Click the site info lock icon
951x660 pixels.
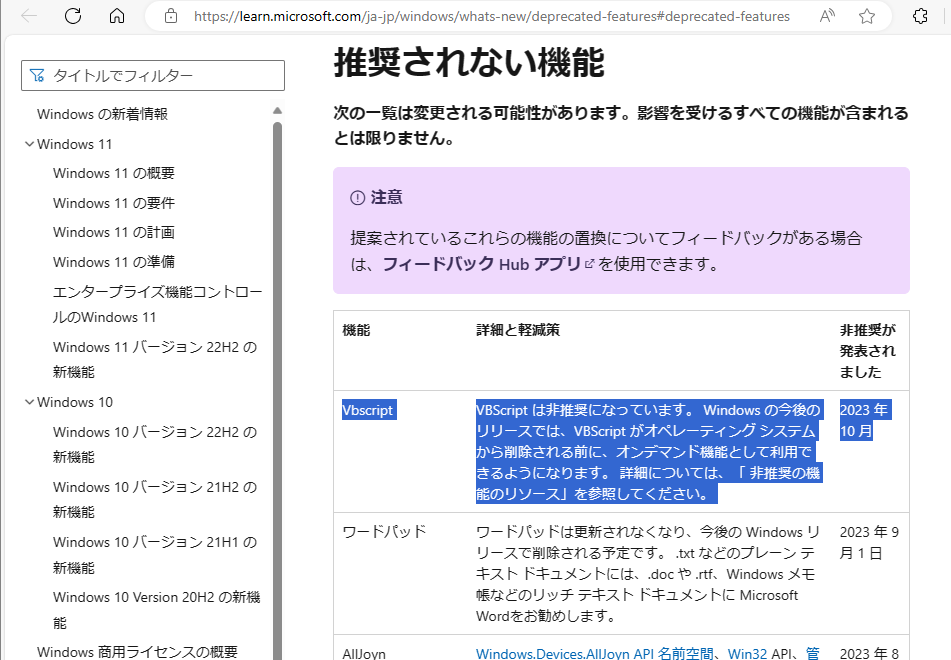point(171,16)
